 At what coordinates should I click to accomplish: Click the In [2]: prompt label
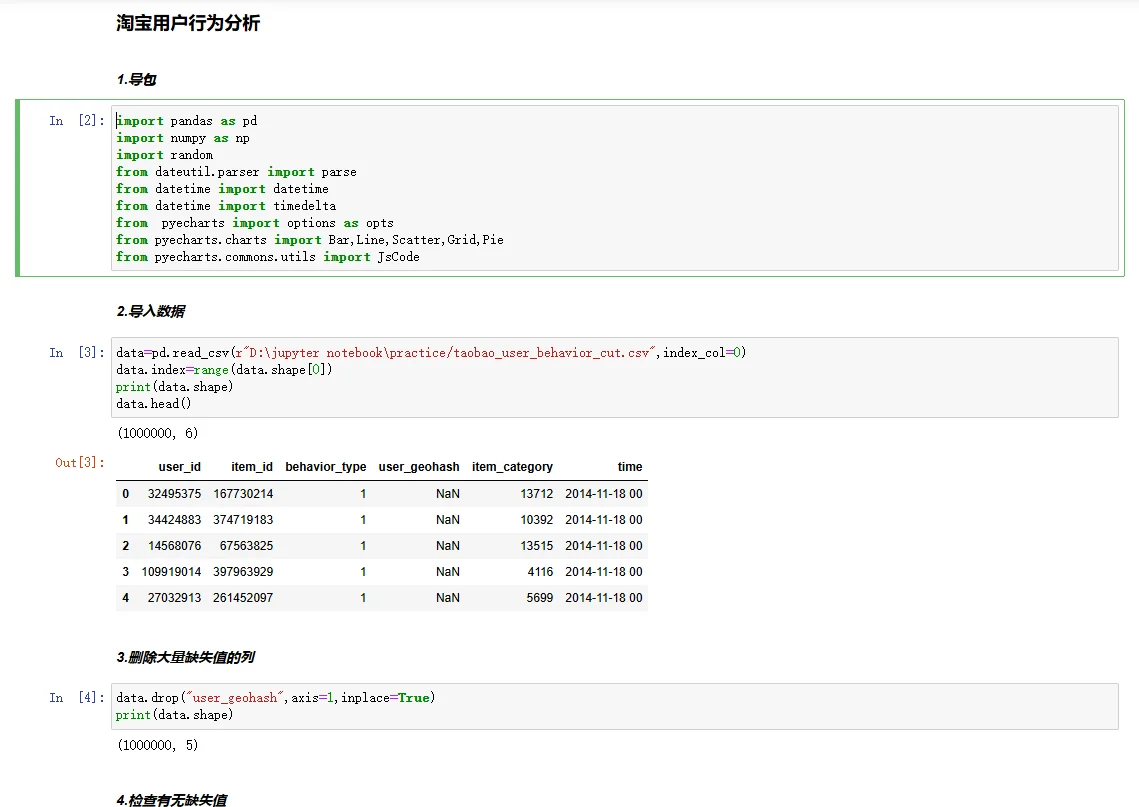click(x=77, y=121)
